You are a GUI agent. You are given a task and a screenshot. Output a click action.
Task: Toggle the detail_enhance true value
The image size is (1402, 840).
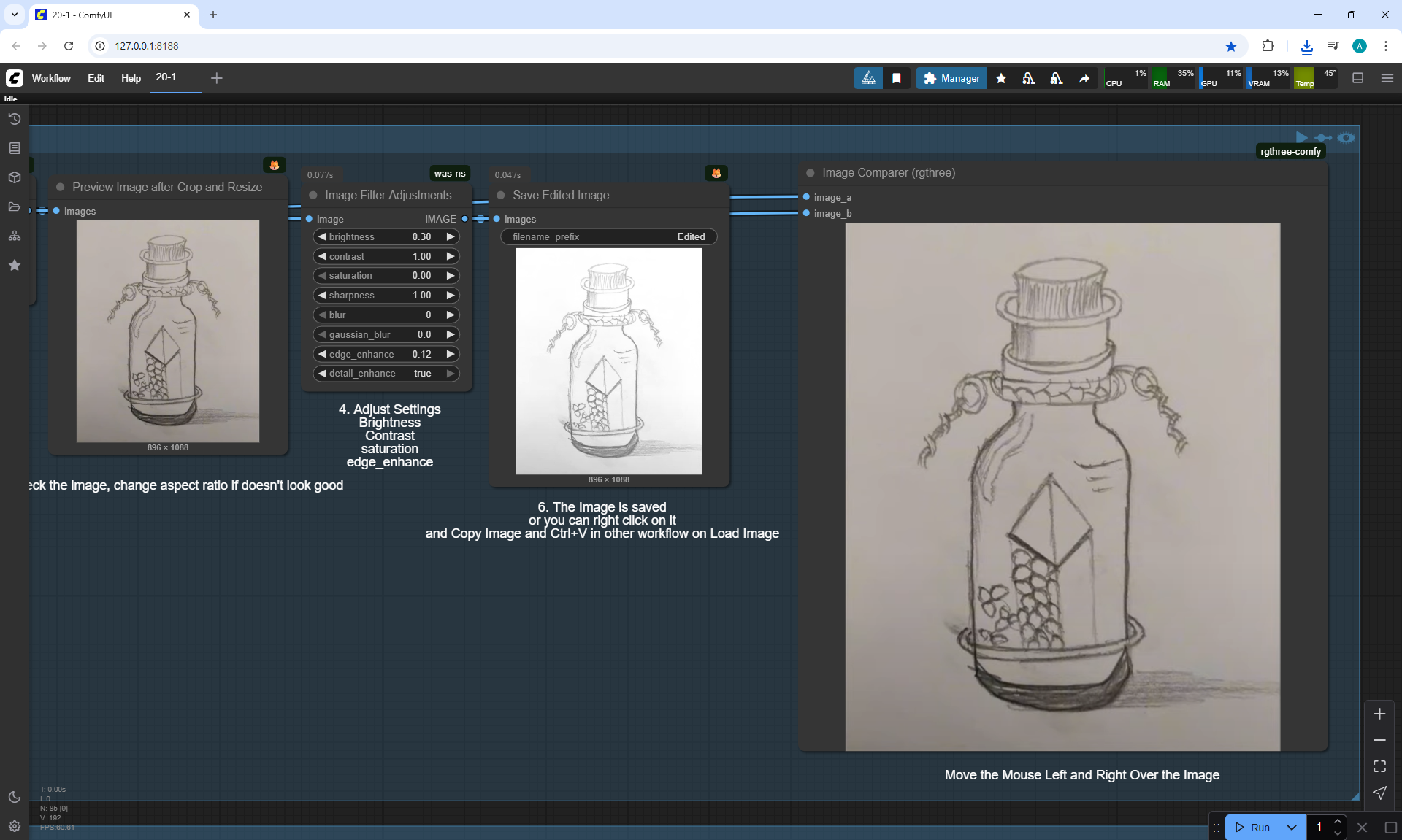pos(422,374)
